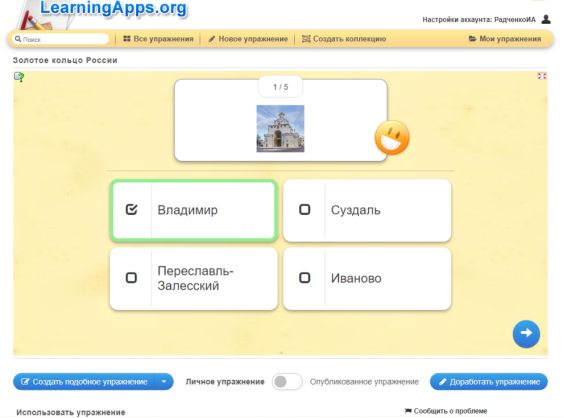Click the Золотое кольцо России title
The width and height of the screenshot is (564, 418).
point(65,60)
